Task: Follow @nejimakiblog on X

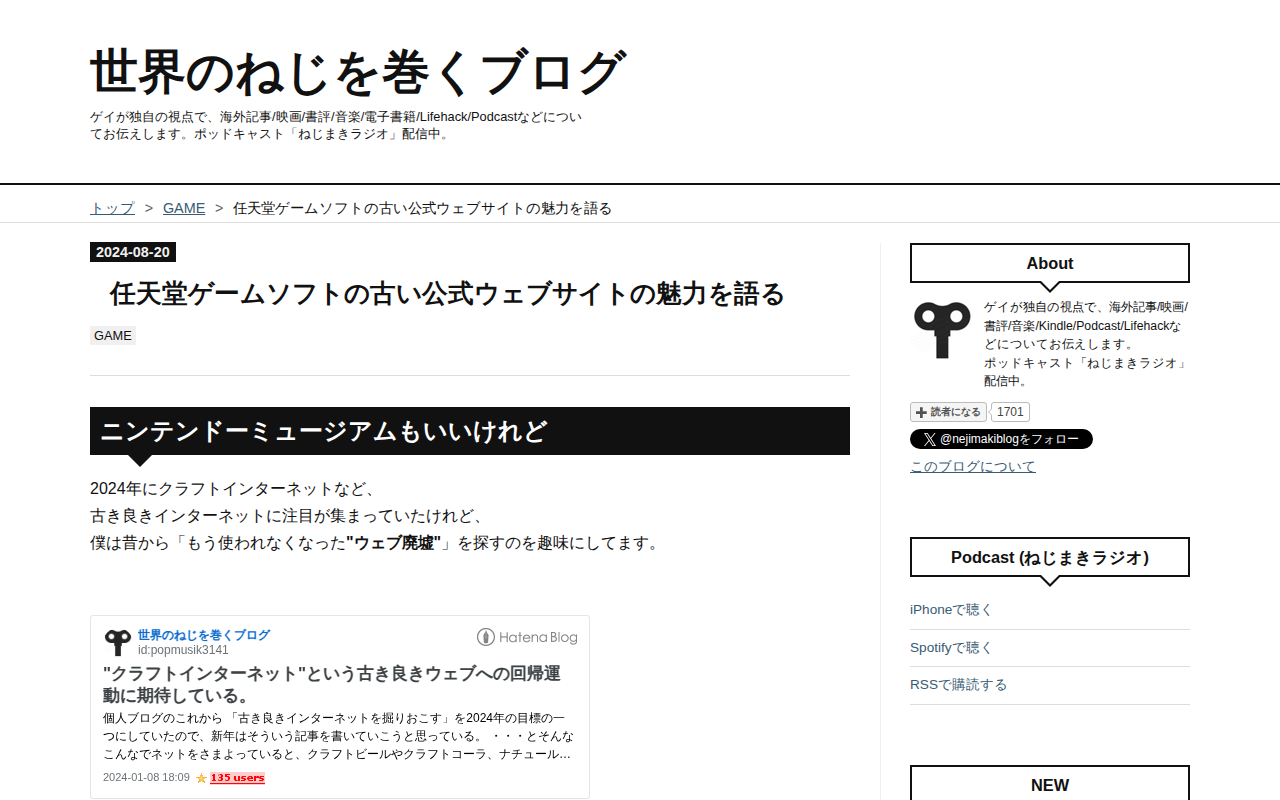Action: 1001,439
